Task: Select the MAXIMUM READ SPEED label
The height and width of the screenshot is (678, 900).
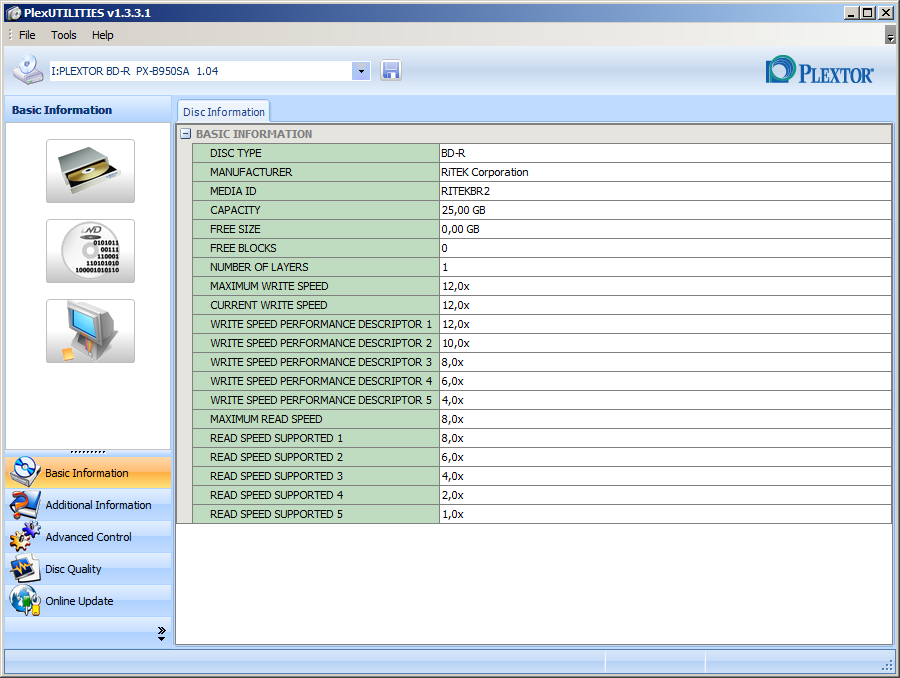Action: tap(316, 419)
